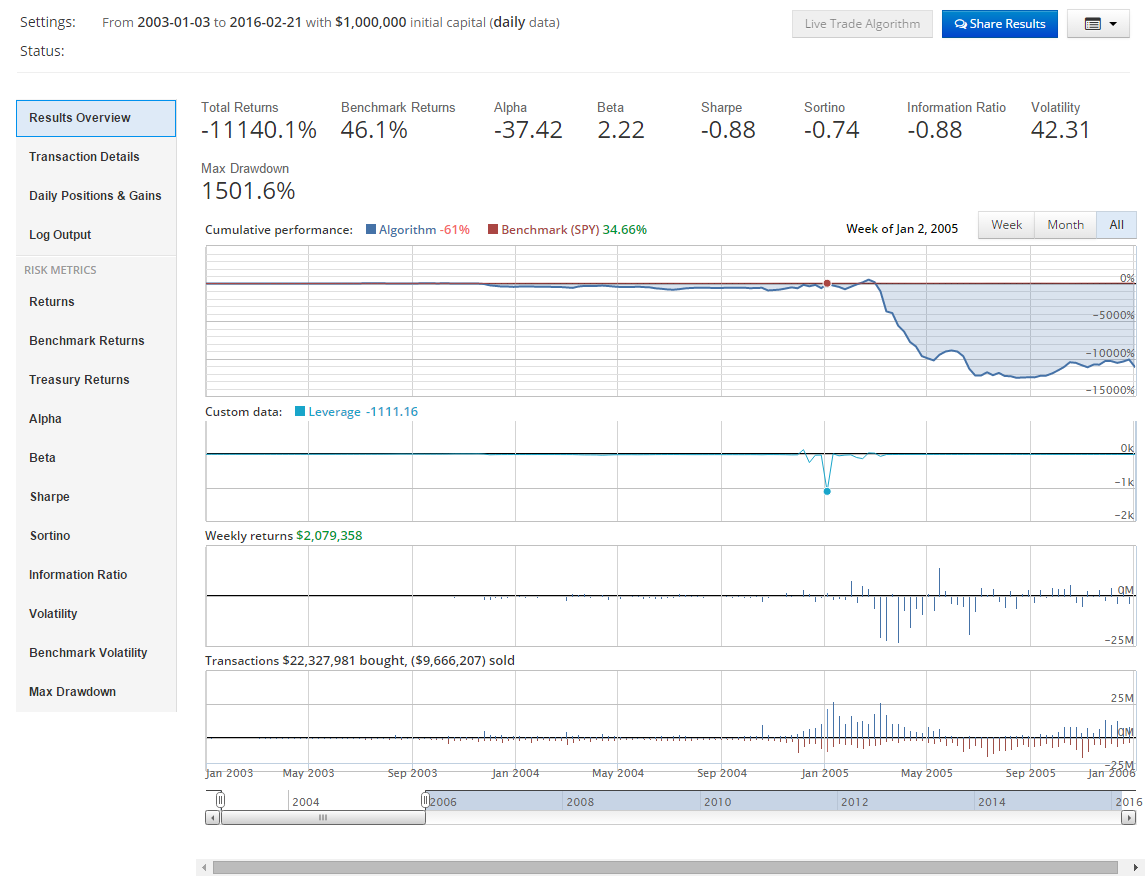Image resolution: width=1147 pixels, height=883 pixels.
Task: Open Transaction Details in sidebar
Action: tap(84, 157)
